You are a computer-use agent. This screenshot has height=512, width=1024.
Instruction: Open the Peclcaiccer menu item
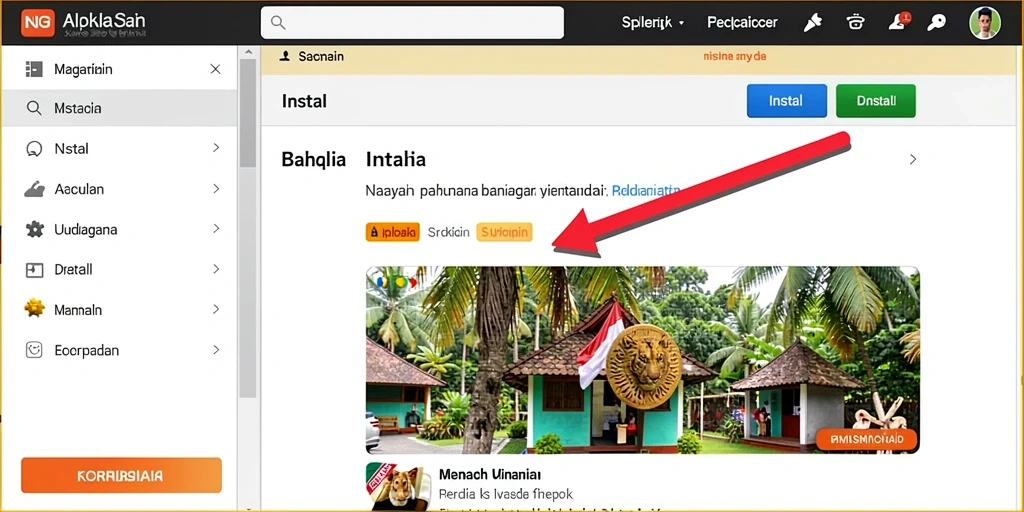(x=742, y=23)
